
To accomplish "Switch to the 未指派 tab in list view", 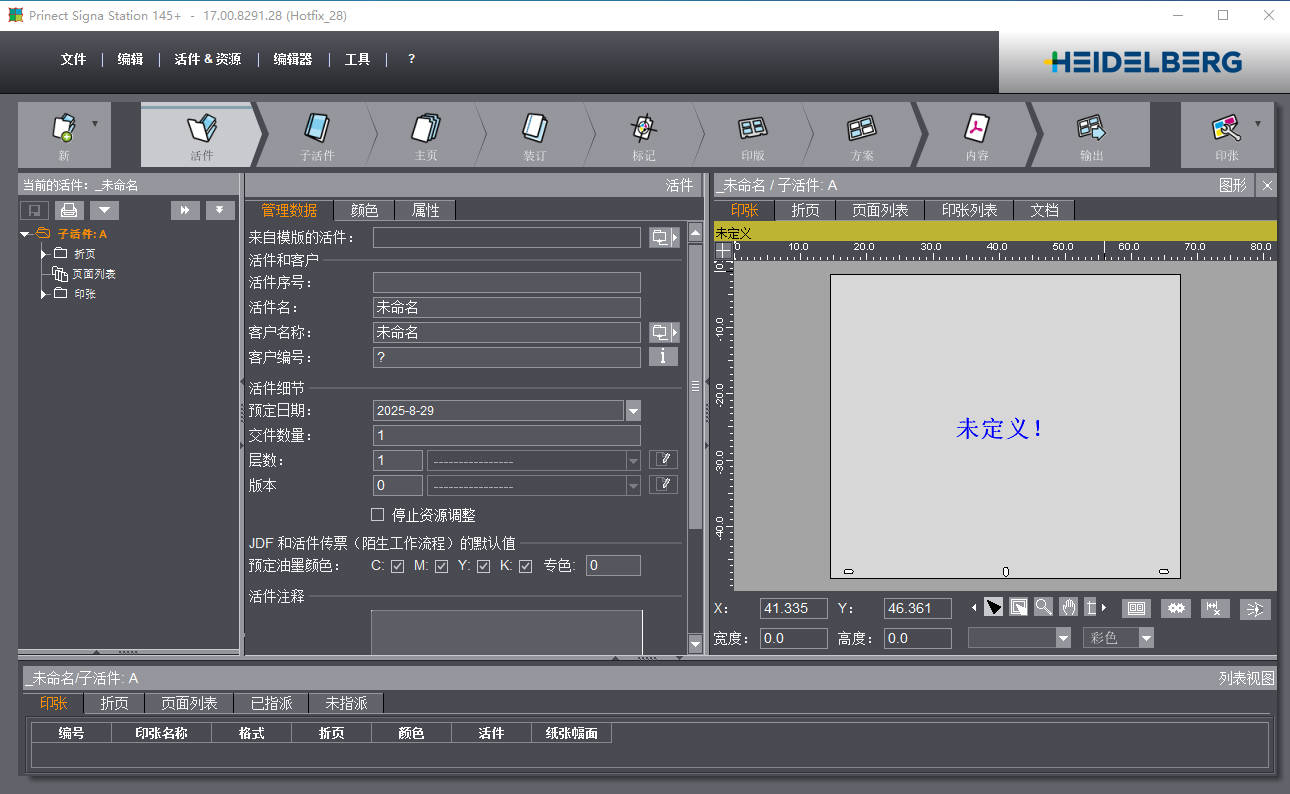I will (x=346, y=704).
